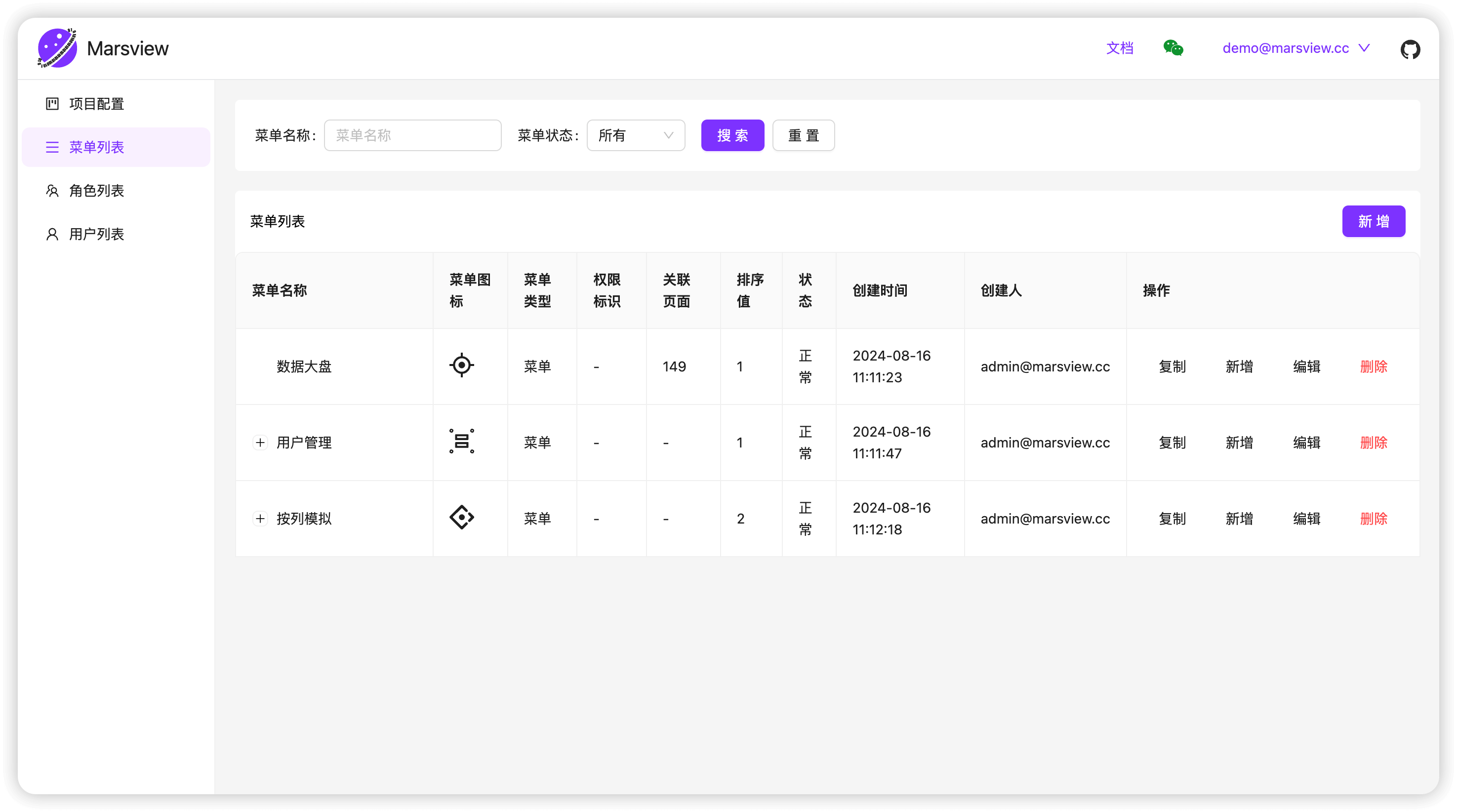The width and height of the screenshot is (1457, 812).
Task: Open the WeChat icon in header
Action: pos(1173,48)
